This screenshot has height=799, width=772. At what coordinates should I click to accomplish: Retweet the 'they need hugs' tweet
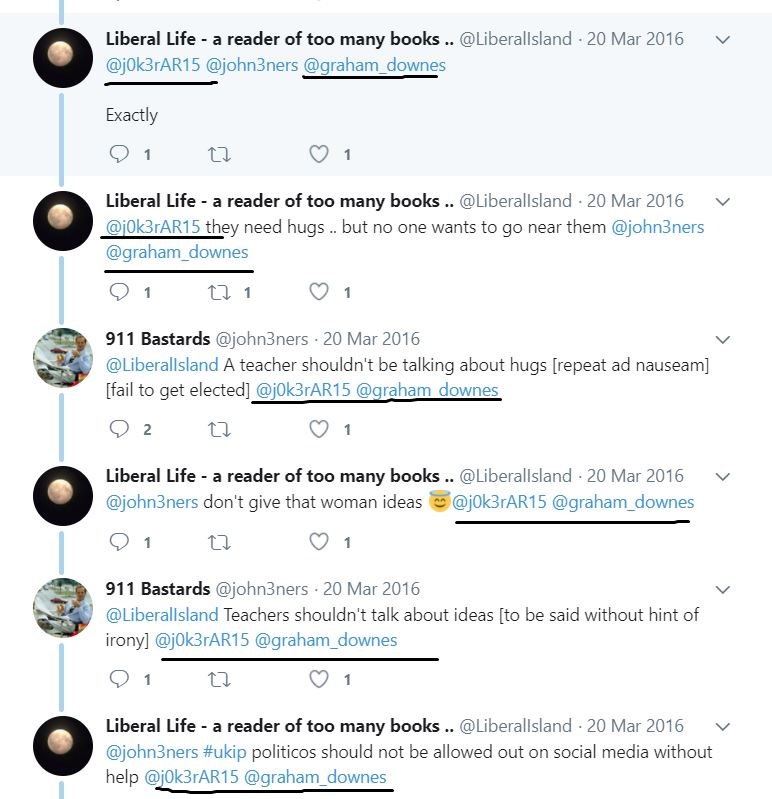(219, 292)
